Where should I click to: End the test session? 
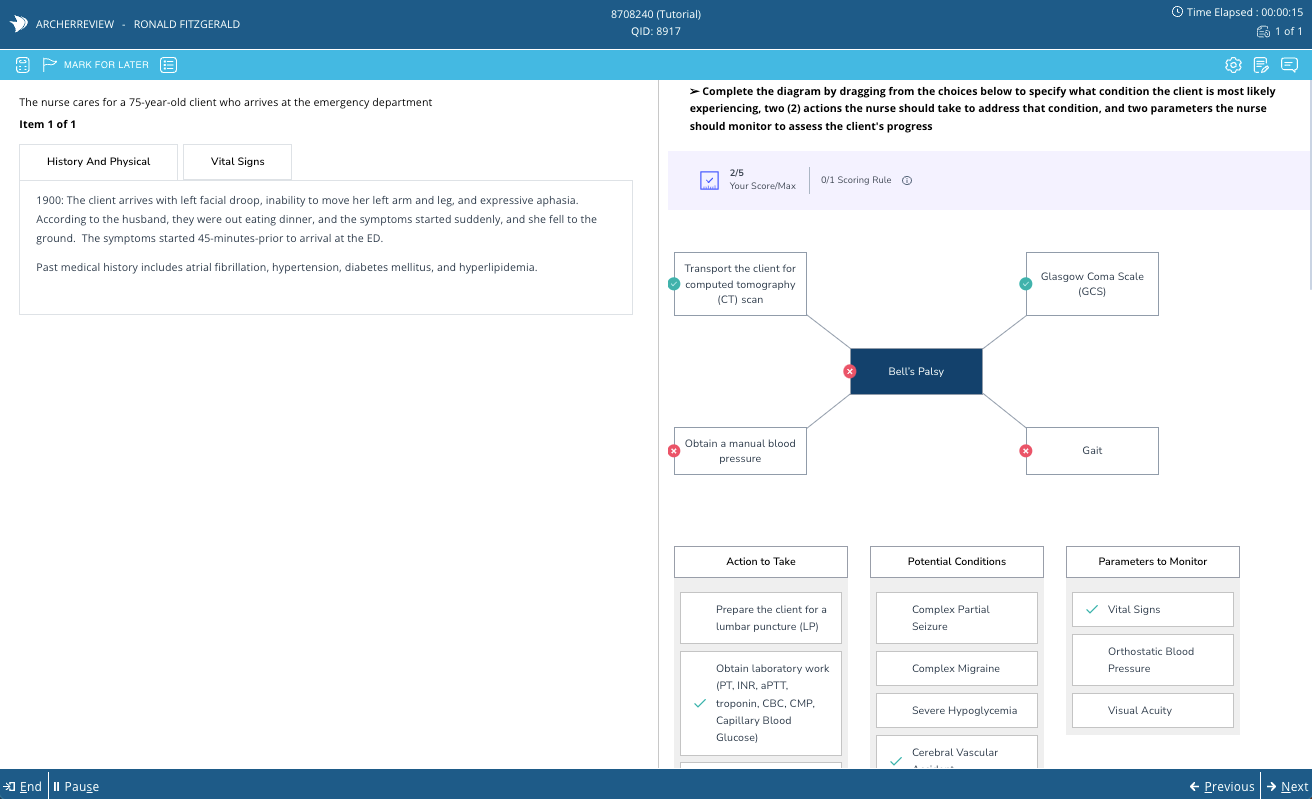[23, 786]
